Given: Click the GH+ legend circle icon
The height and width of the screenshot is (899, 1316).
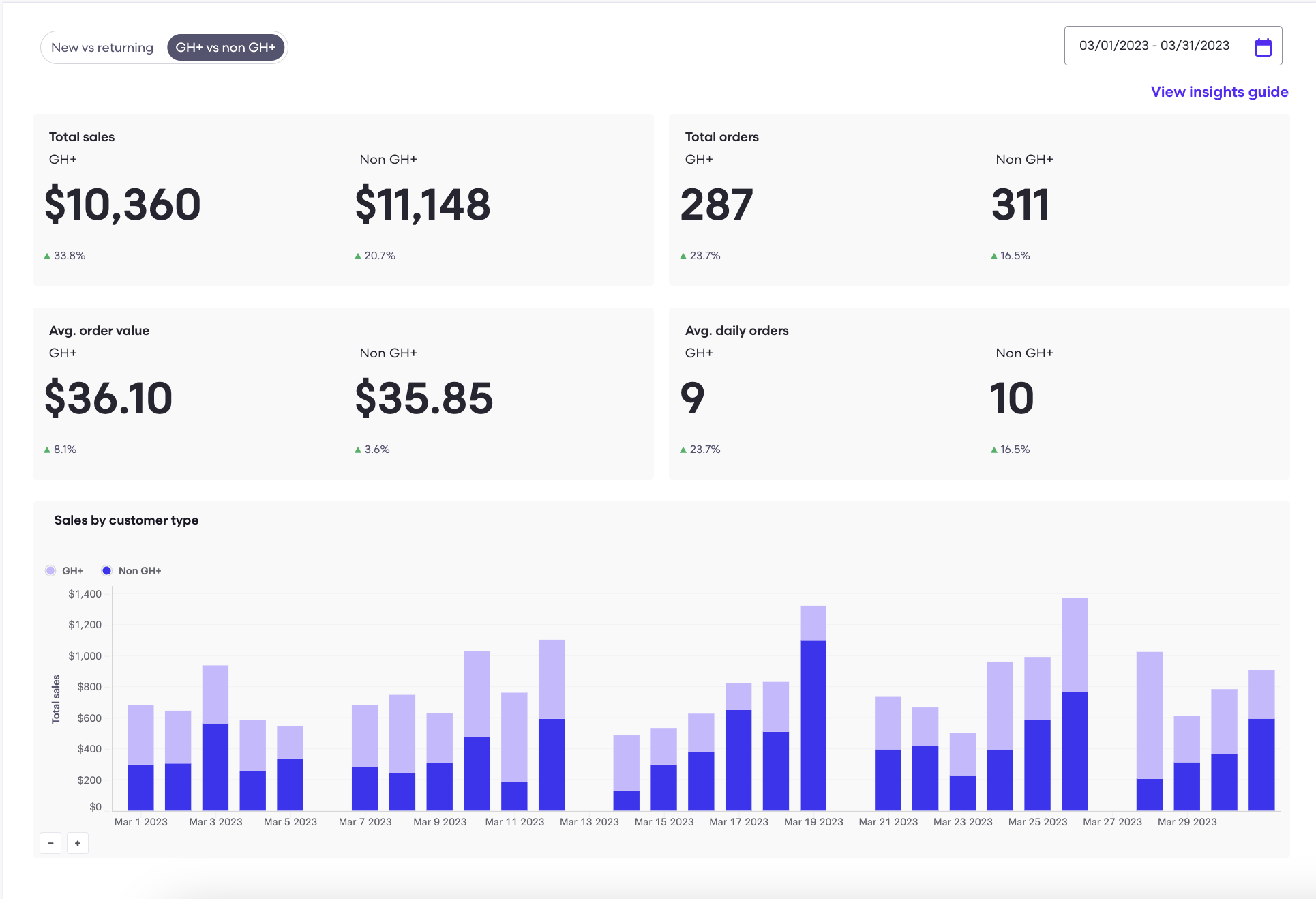Looking at the screenshot, I should point(50,570).
